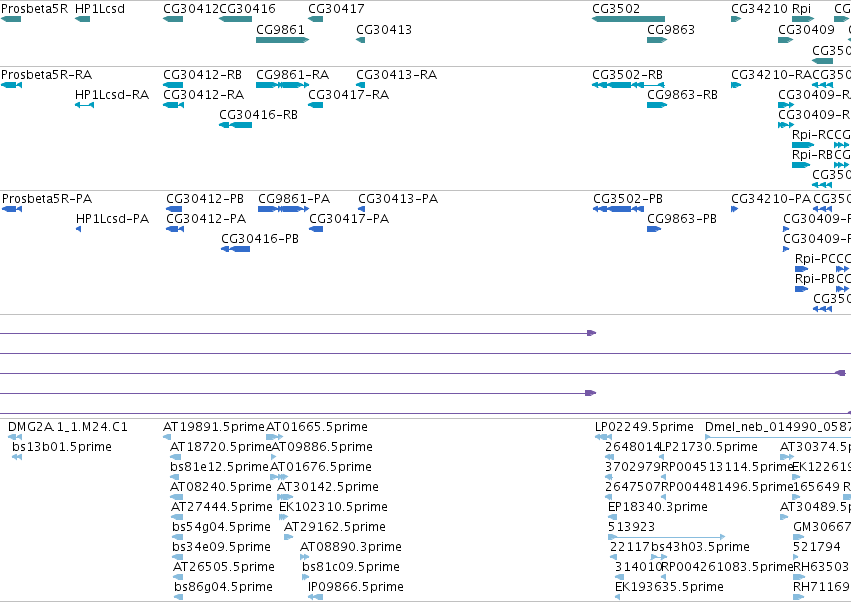
Task: Click the Prosbeta5R-PA protein feature
Action: [12, 209]
